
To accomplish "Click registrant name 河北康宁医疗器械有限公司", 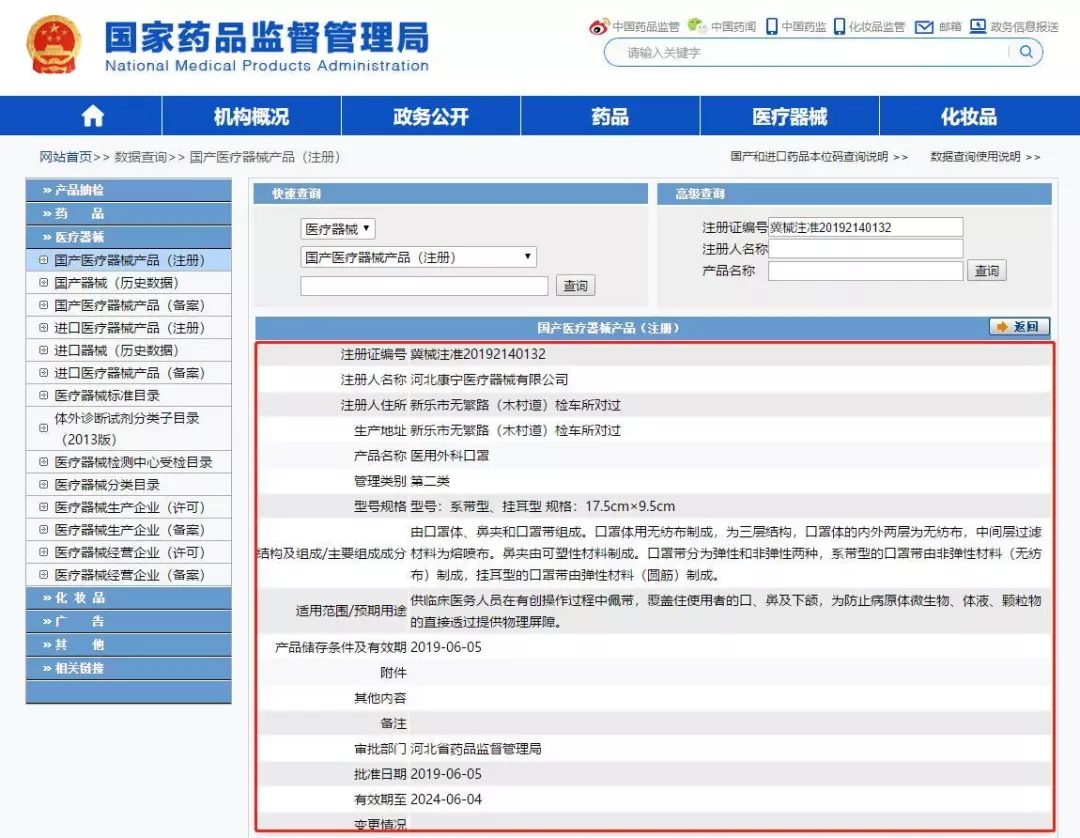I will (489, 379).
